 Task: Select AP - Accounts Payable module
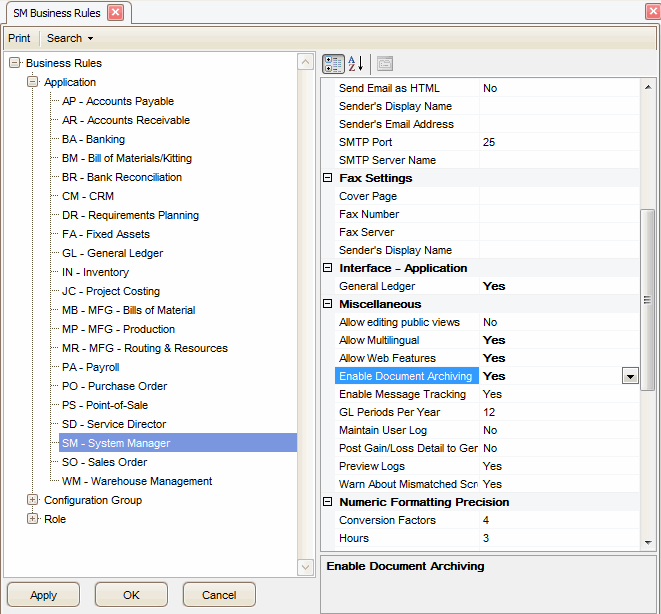[x=117, y=101]
